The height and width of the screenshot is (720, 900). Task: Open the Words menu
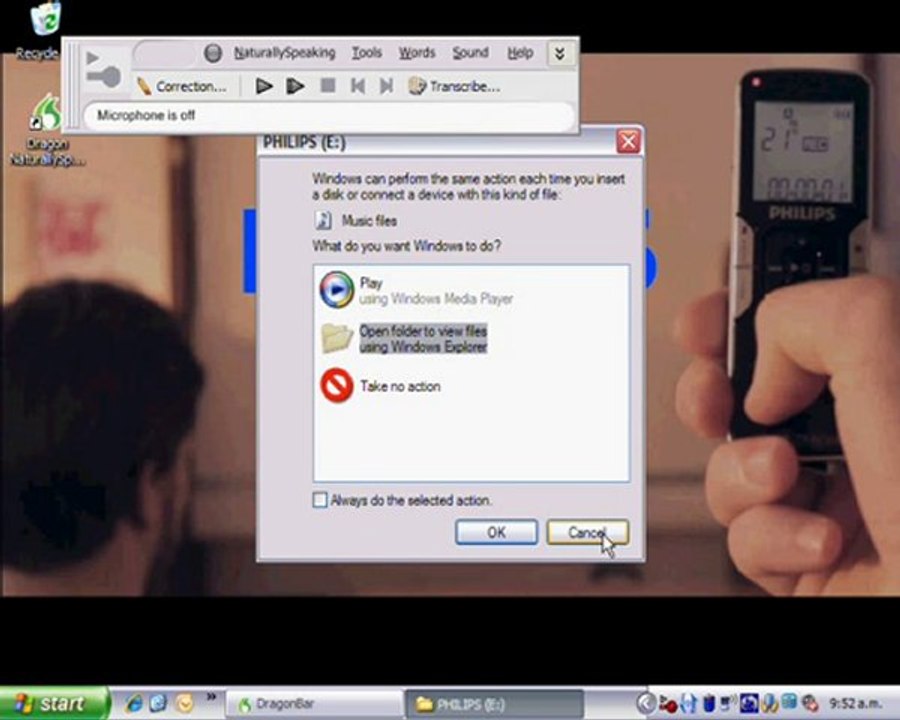(417, 53)
